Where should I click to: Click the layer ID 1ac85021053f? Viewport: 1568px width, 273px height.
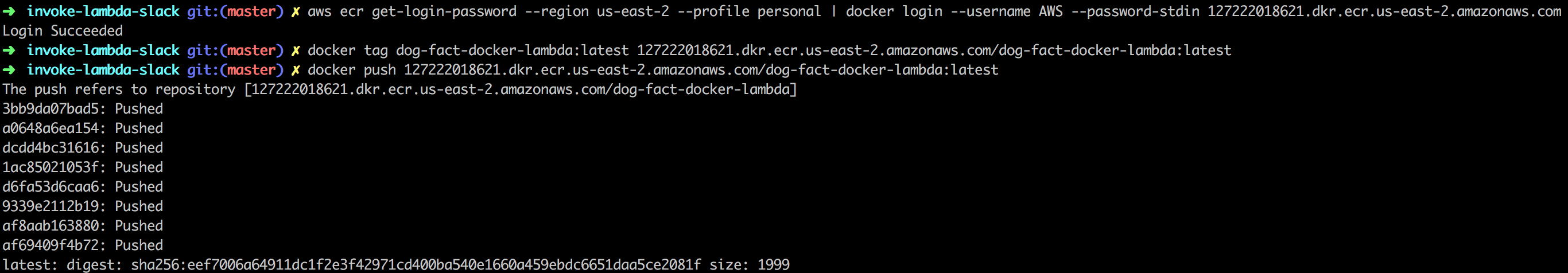[50, 167]
